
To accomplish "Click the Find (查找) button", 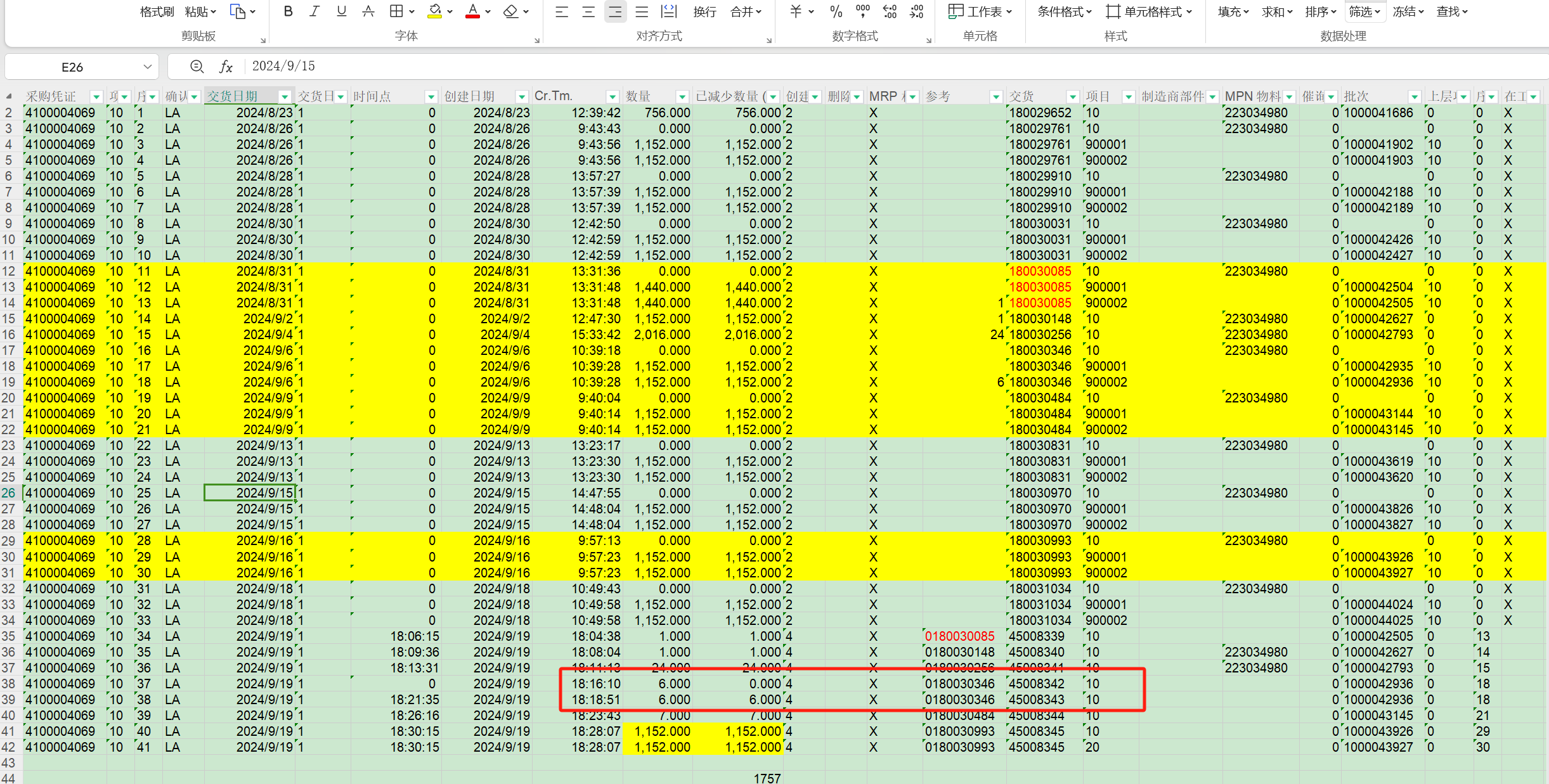I will coord(1452,11).
